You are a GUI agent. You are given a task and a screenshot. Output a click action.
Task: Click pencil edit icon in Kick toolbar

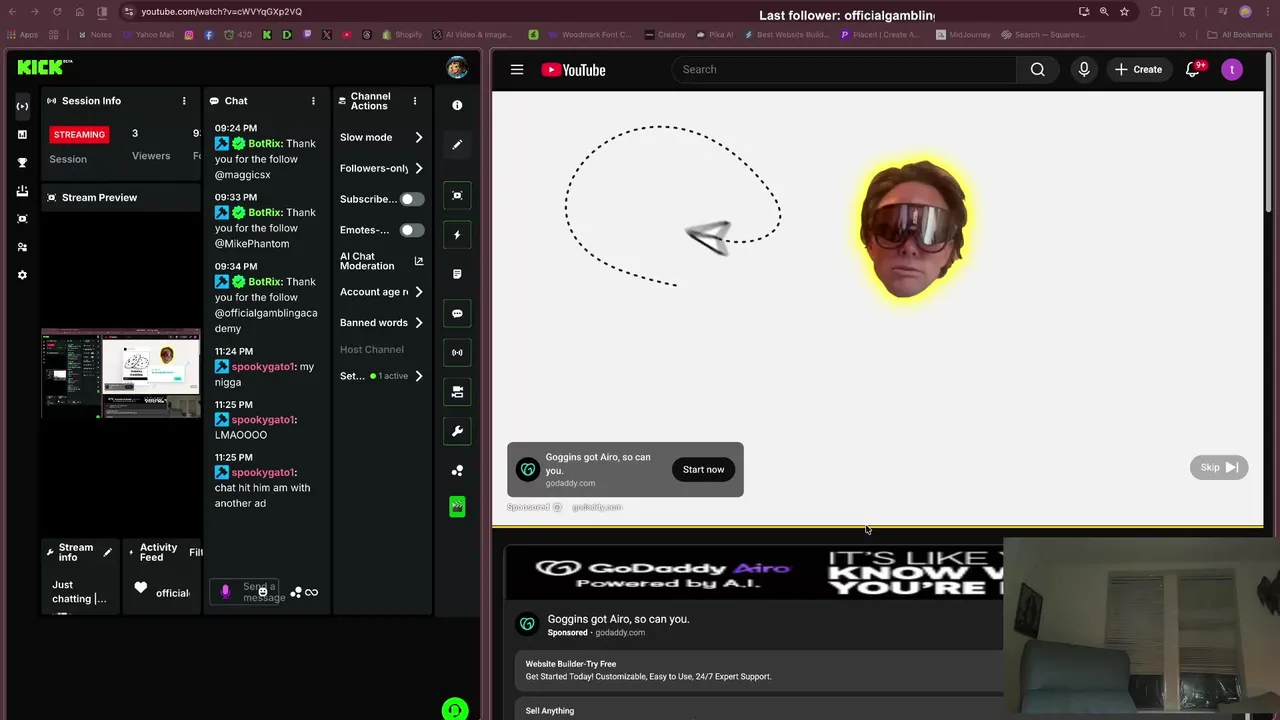pos(457,145)
